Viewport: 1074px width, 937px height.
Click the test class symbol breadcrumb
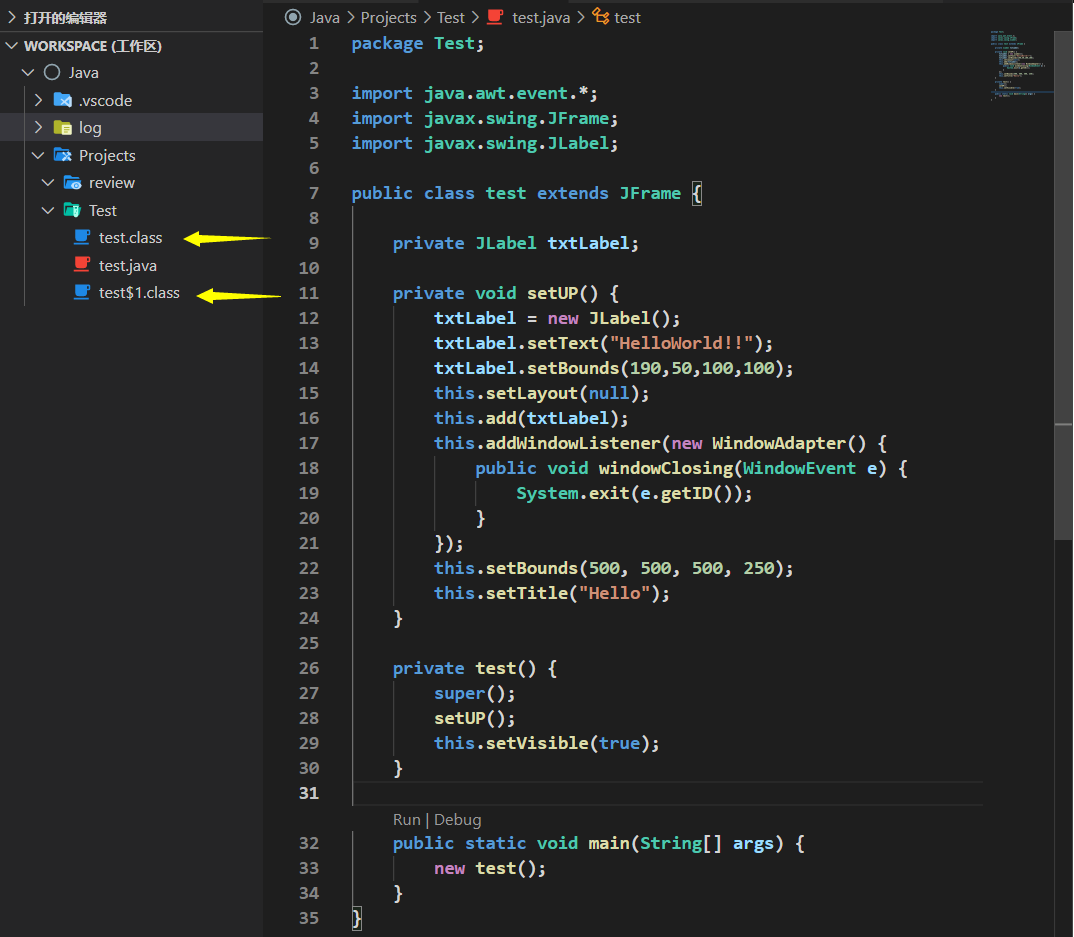[627, 18]
